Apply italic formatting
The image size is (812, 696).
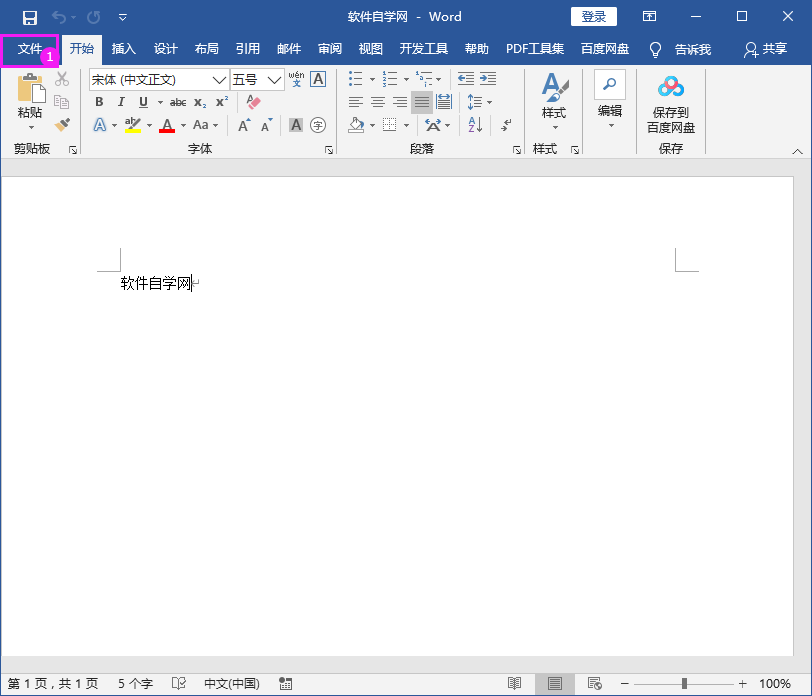point(121,101)
